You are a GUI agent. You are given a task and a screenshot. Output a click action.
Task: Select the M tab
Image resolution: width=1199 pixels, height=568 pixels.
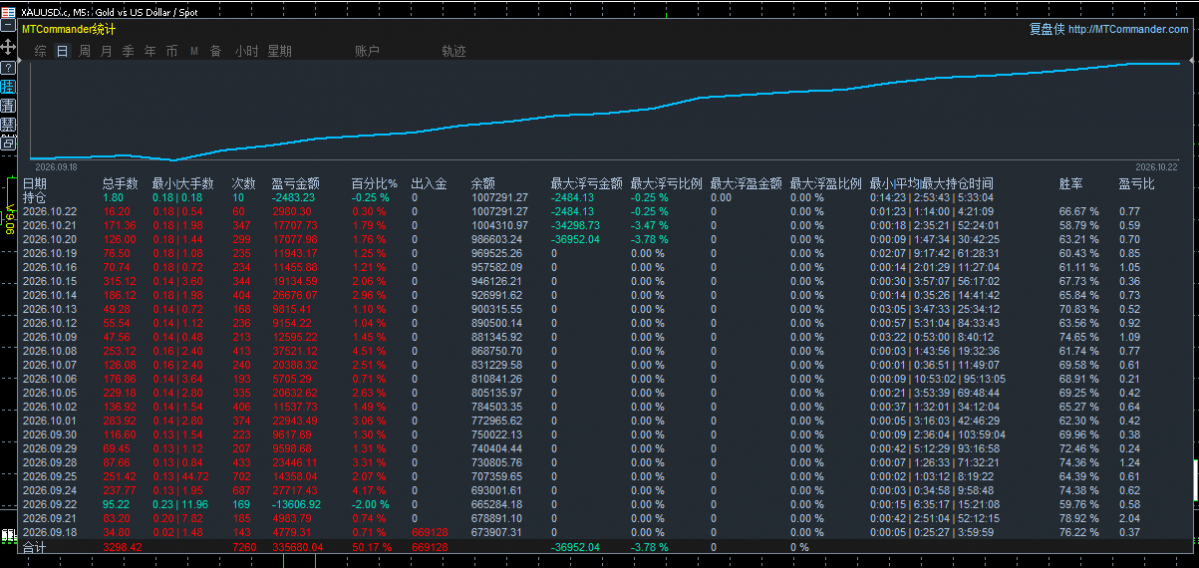coord(194,51)
